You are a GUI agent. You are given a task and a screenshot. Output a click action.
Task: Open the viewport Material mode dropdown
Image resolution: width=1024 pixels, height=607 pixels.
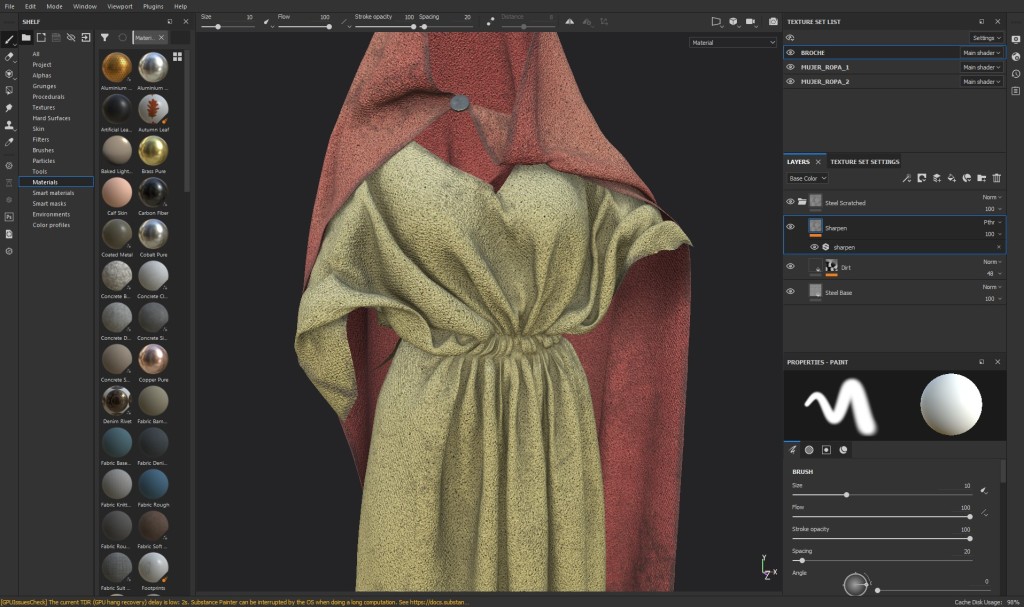point(732,43)
